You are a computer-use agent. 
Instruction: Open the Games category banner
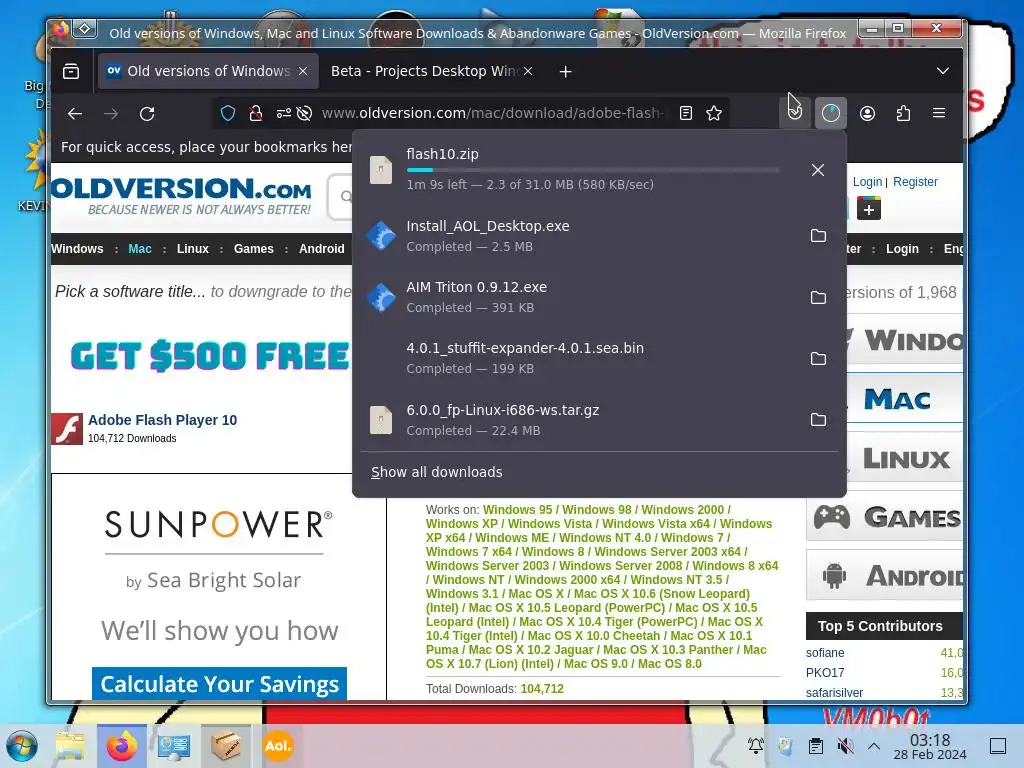(885, 517)
